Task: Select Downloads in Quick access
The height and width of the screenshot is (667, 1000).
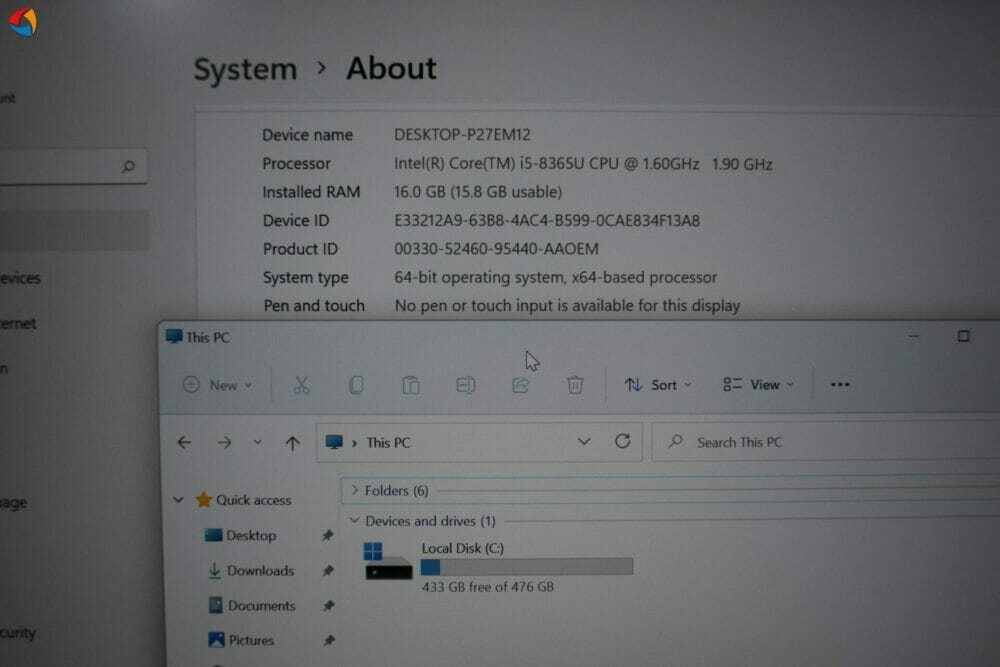Action: click(x=260, y=570)
